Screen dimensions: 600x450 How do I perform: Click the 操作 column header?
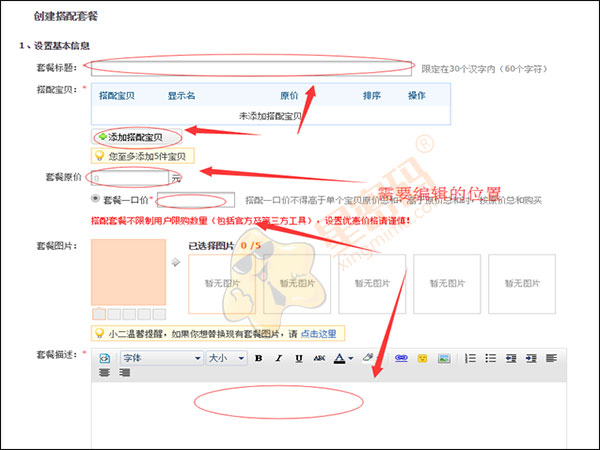point(417,96)
